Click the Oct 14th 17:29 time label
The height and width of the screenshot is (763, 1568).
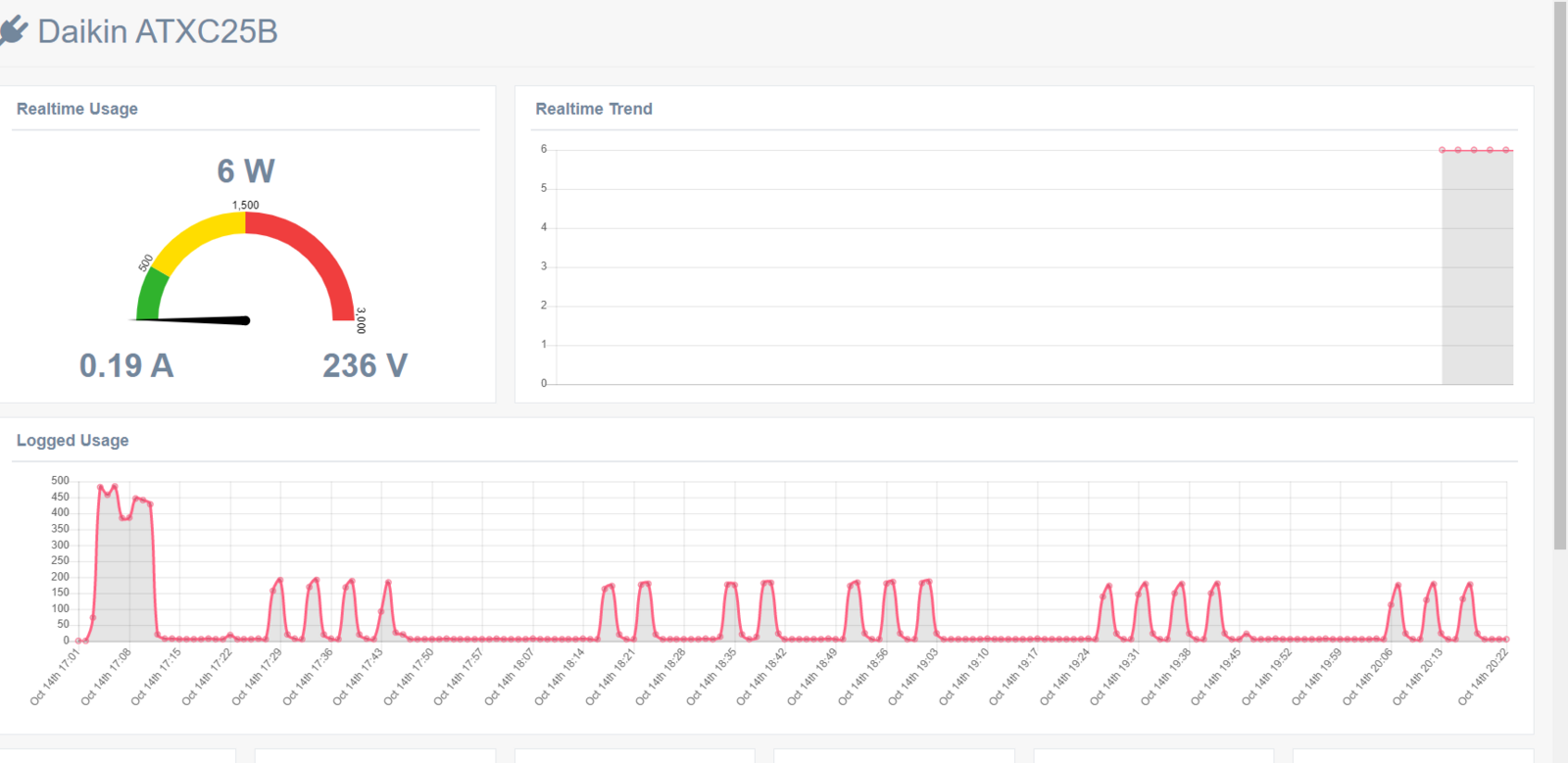click(x=257, y=676)
